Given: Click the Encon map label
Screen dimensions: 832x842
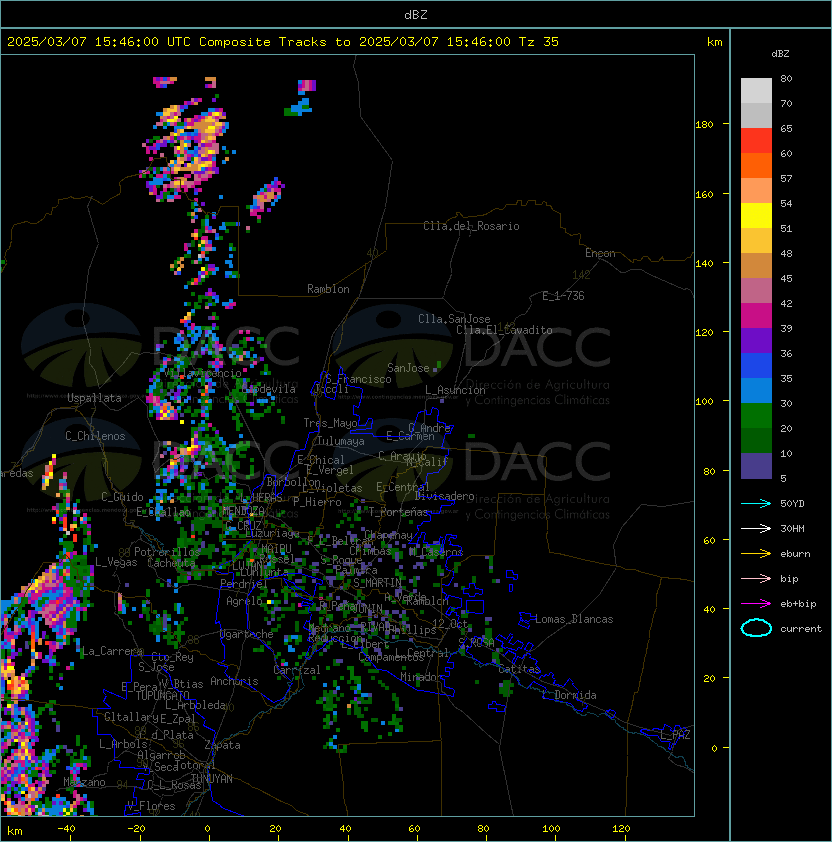Looking at the screenshot, I should pyautogui.click(x=600, y=253).
